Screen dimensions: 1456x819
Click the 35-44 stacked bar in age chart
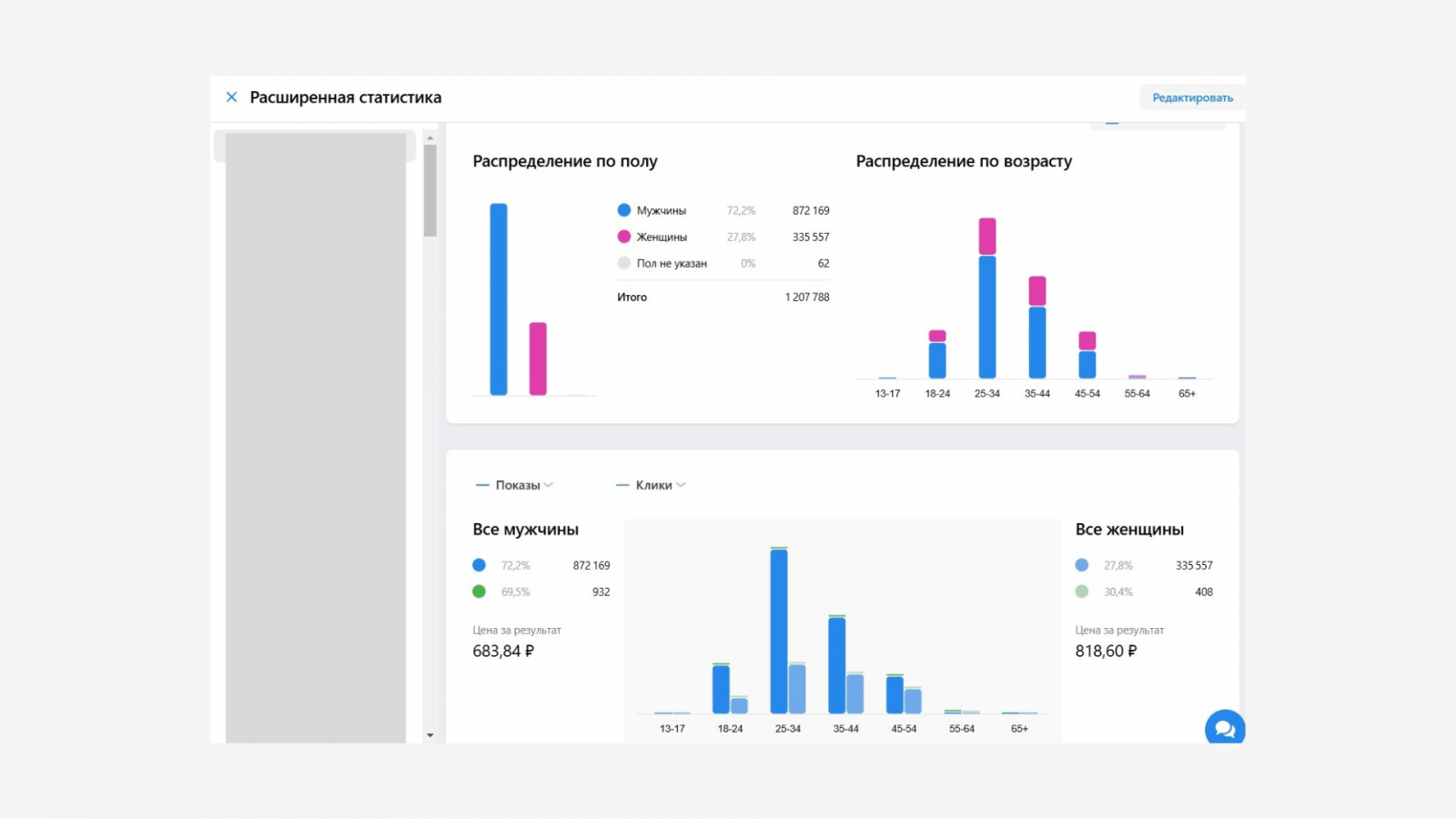click(x=1037, y=327)
